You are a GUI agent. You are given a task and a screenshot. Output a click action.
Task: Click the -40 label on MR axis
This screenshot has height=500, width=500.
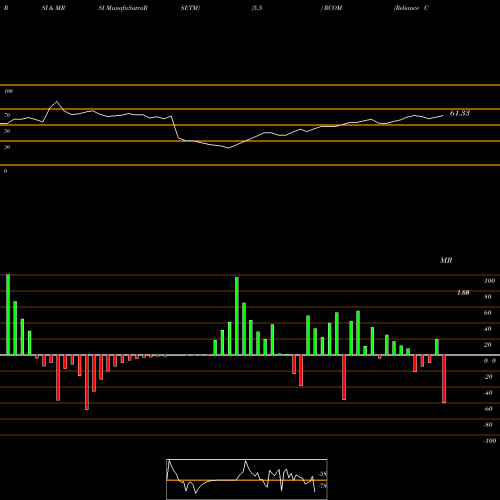pos(488,393)
